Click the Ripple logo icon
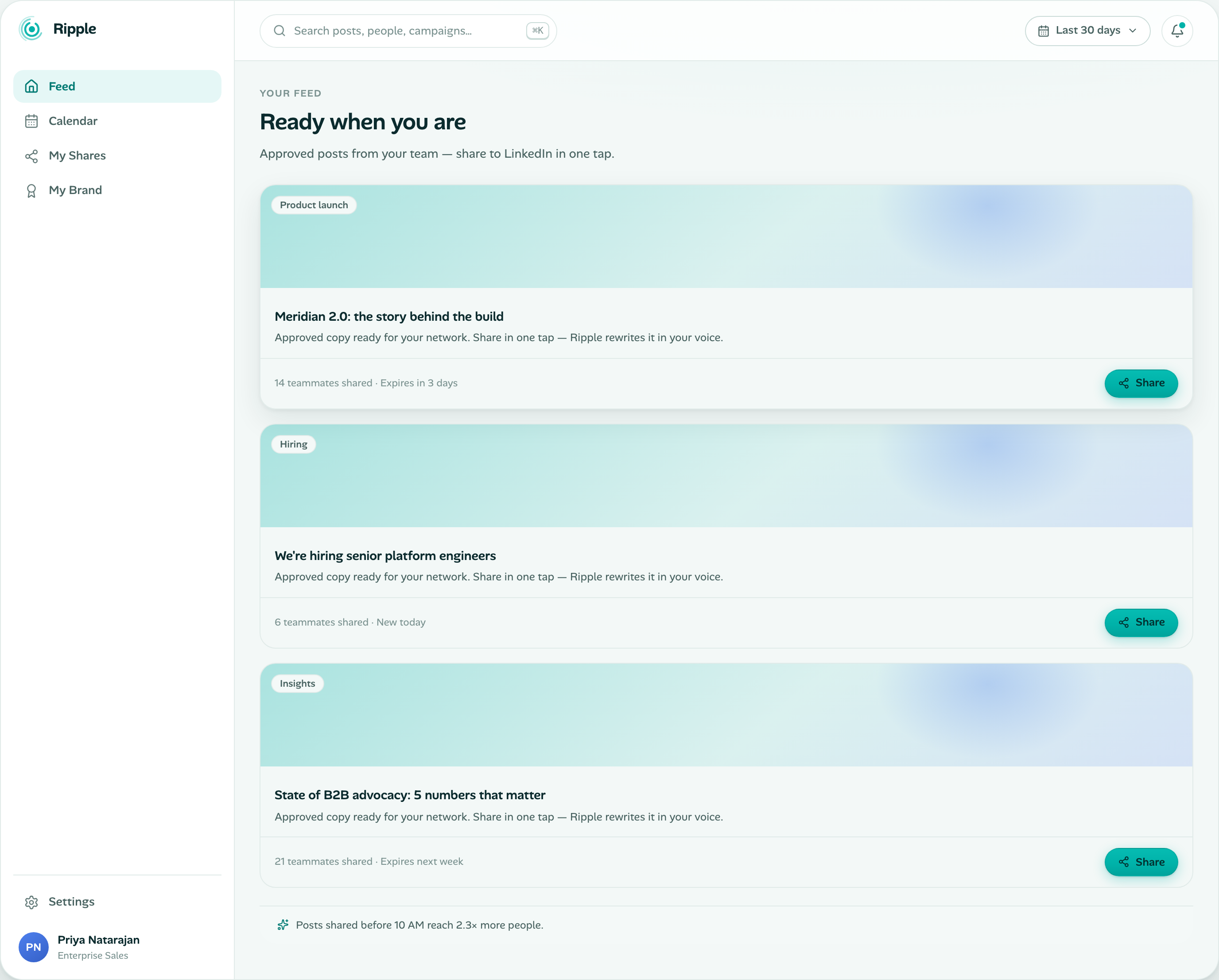 coord(31,29)
